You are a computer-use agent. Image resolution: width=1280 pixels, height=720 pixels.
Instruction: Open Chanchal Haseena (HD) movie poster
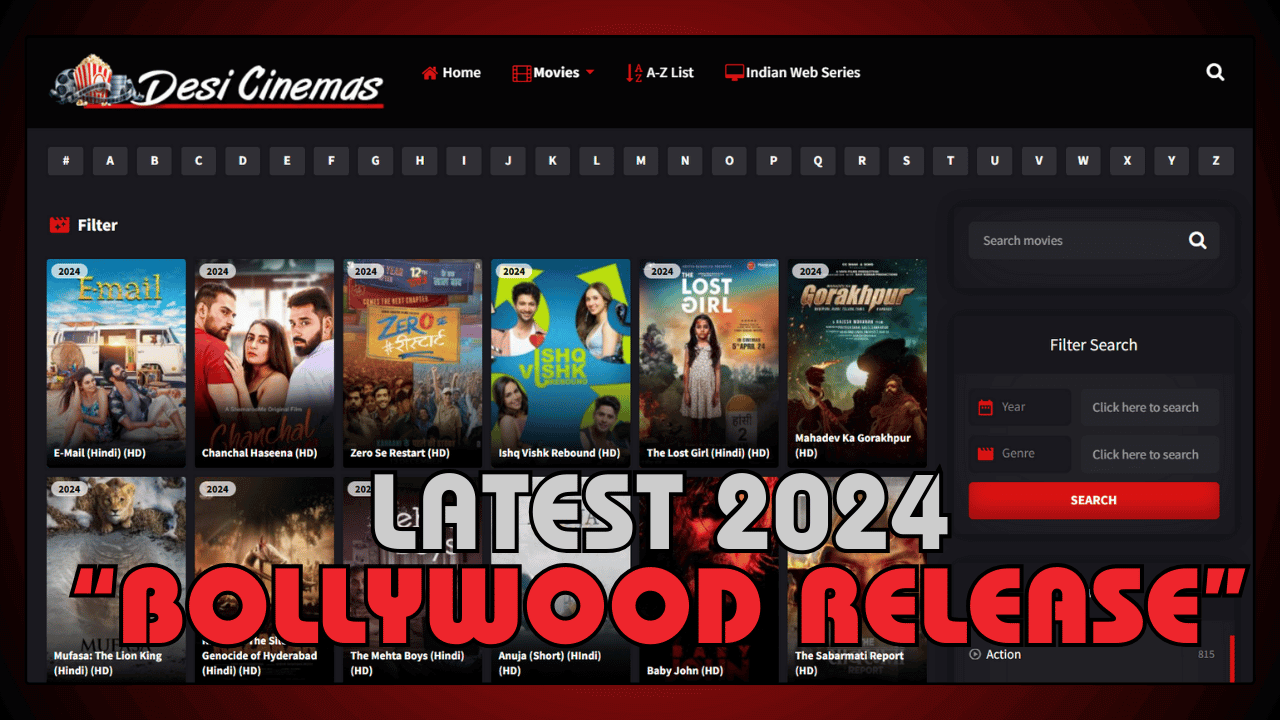(x=264, y=363)
